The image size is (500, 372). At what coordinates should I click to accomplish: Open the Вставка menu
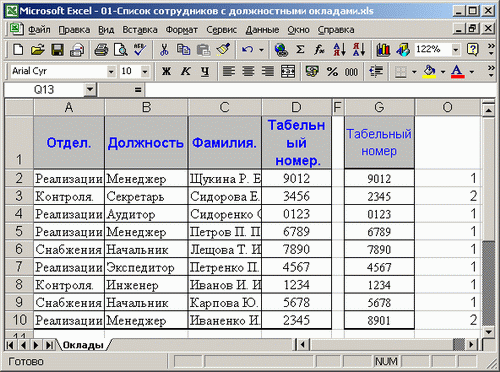point(140,30)
